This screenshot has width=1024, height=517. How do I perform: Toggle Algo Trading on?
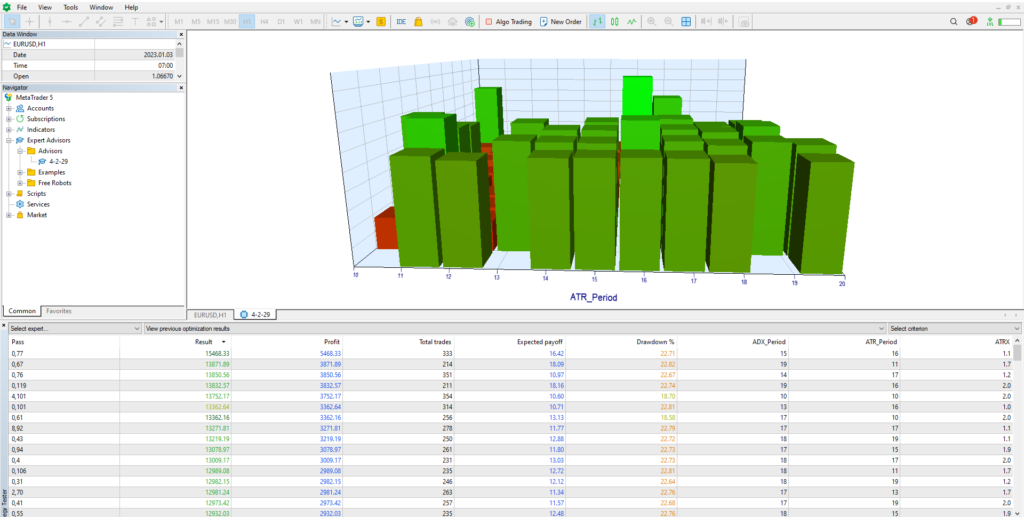[x=508, y=21]
